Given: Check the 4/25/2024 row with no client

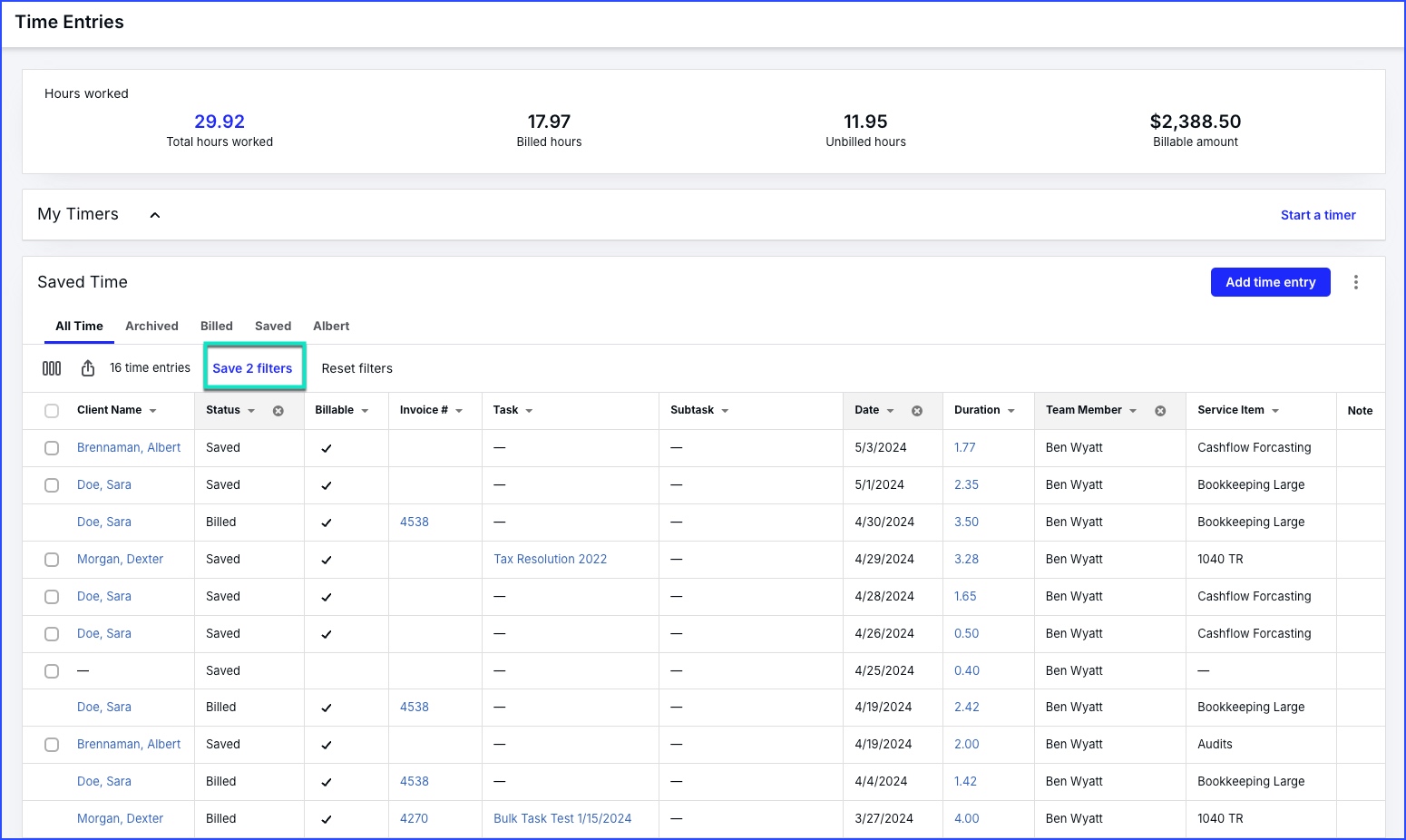Looking at the screenshot, I should point(52,671).
